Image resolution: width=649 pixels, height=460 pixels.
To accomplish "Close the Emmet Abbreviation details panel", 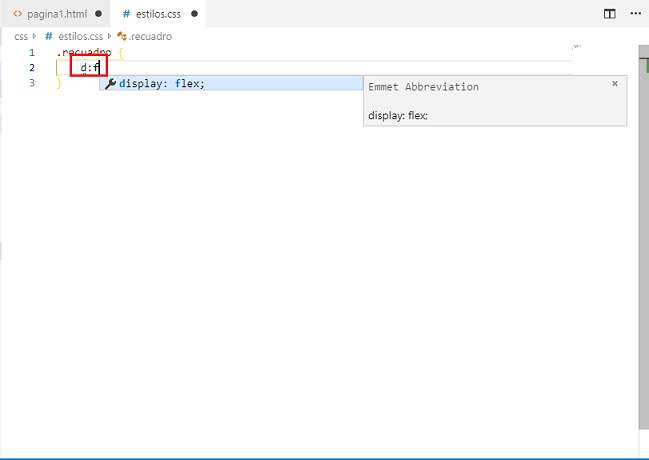I will click(x=615, y=84).
